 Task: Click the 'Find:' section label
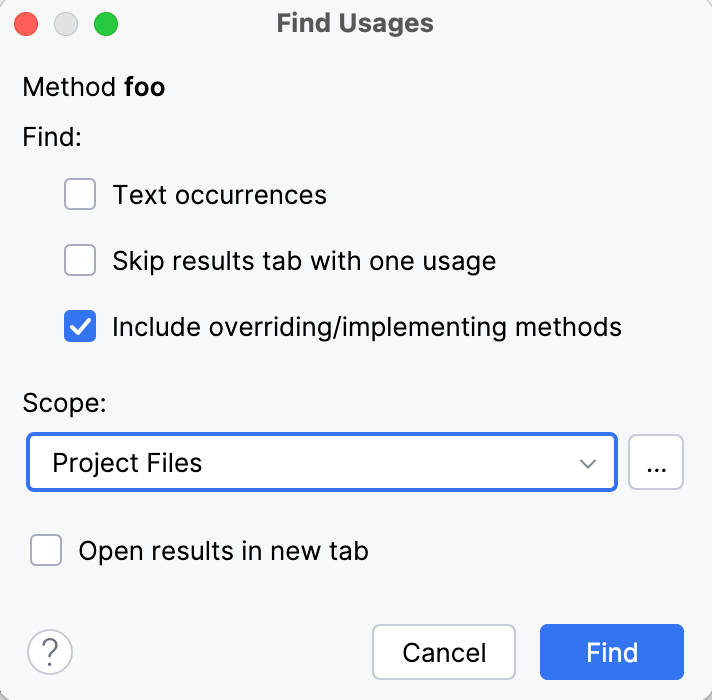coord(52,137)
